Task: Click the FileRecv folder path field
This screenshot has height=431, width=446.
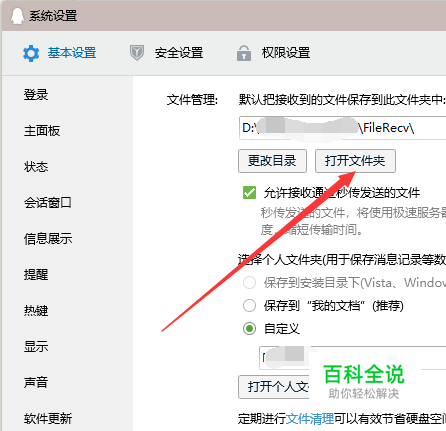Action: pos(342,128)
